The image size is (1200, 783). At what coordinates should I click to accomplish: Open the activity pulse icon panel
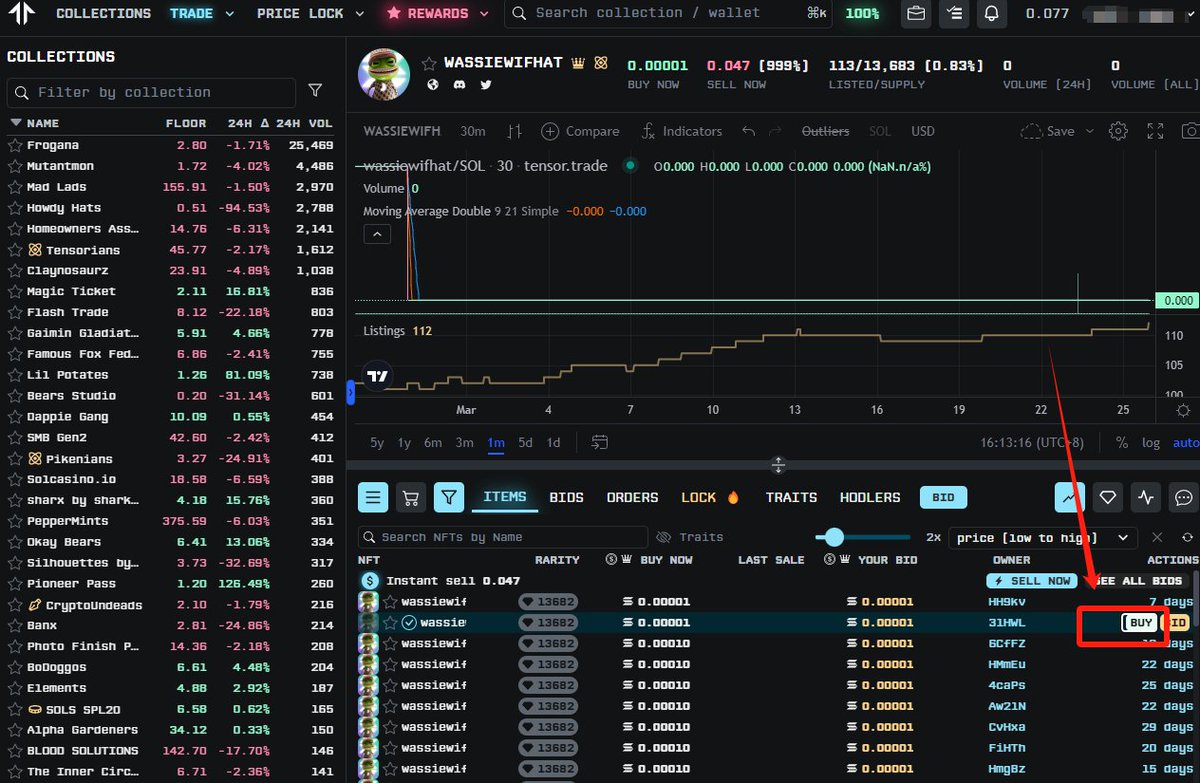click(1146, 497)
